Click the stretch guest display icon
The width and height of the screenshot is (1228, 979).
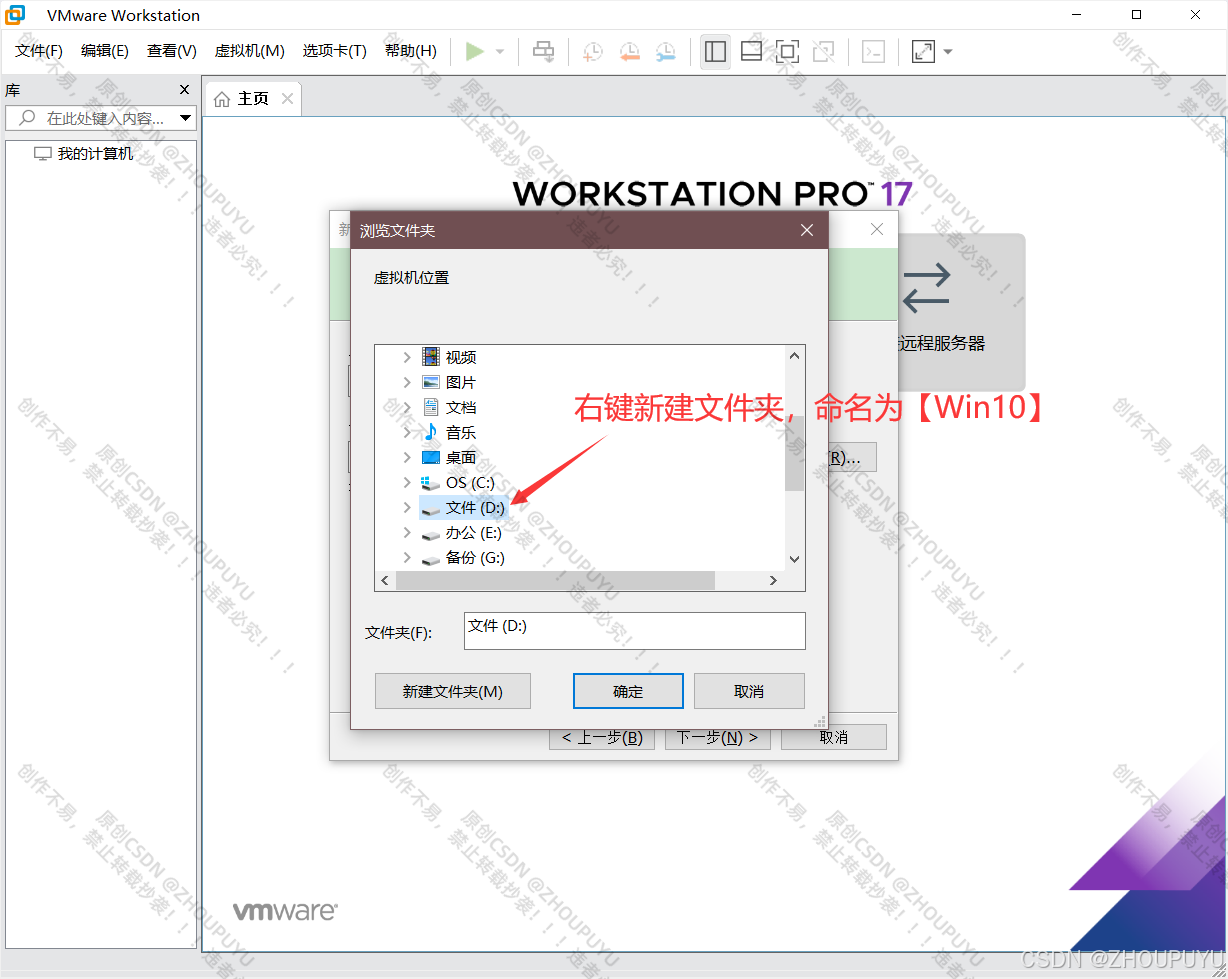(923, 51)
